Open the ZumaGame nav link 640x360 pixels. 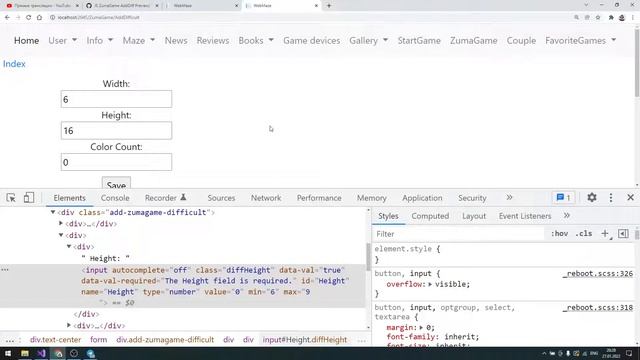(473, 40)
